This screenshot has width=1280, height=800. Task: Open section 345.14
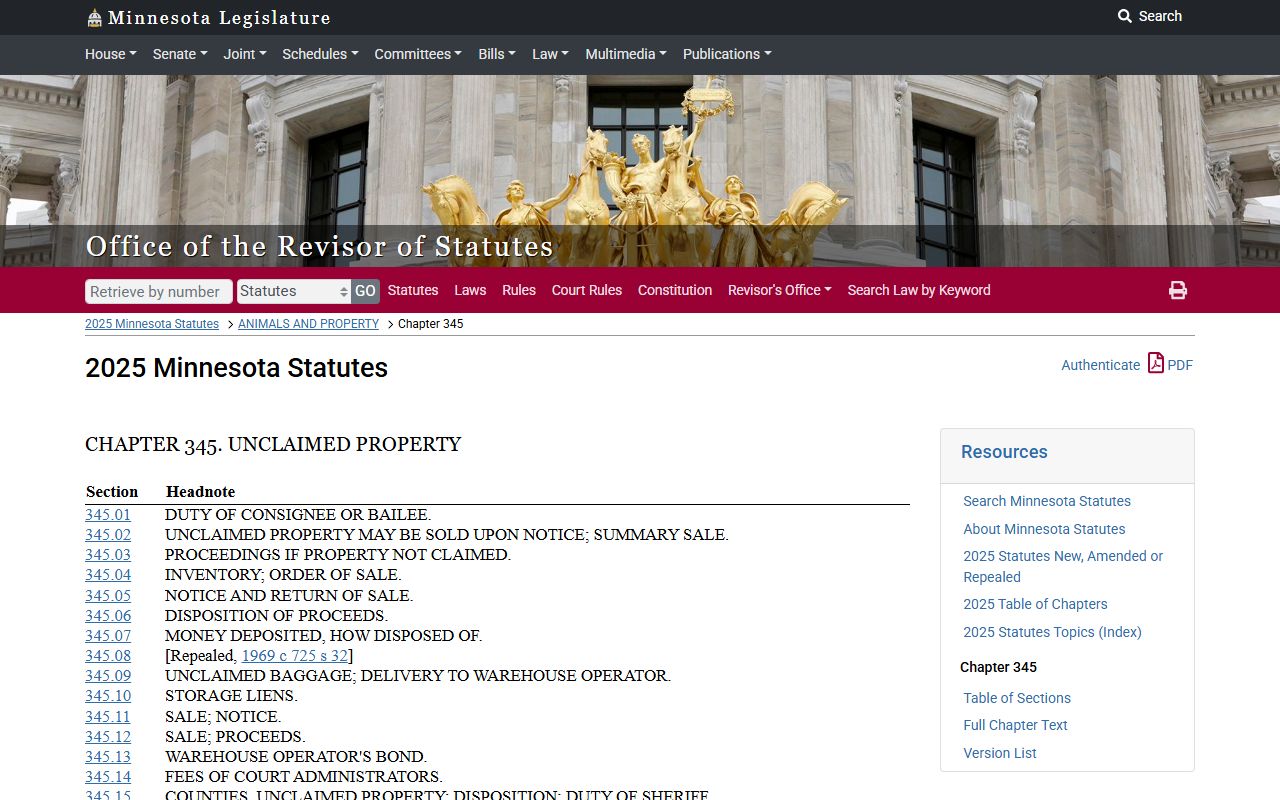(108, 777)
